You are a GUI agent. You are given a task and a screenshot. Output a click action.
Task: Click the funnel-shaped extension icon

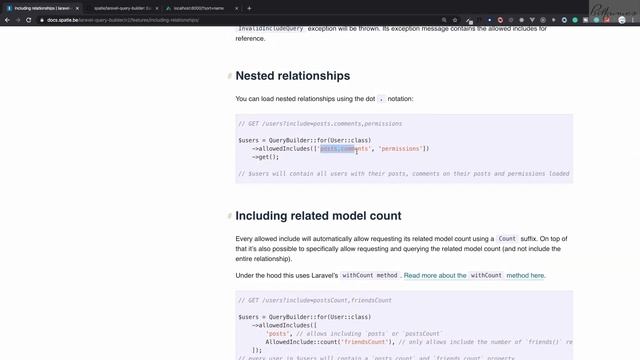[532, 20]
